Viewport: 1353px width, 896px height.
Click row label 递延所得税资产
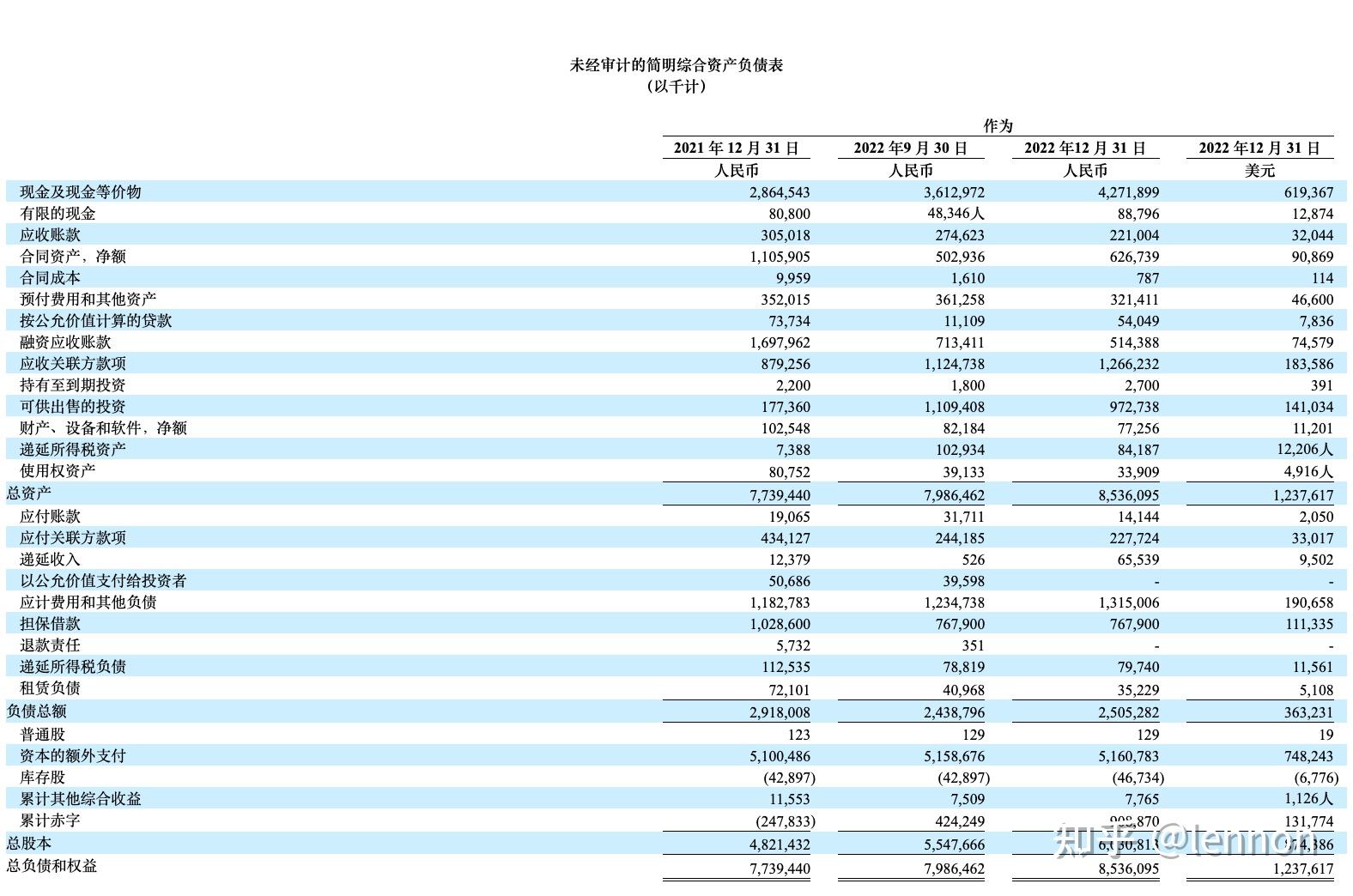73,449
